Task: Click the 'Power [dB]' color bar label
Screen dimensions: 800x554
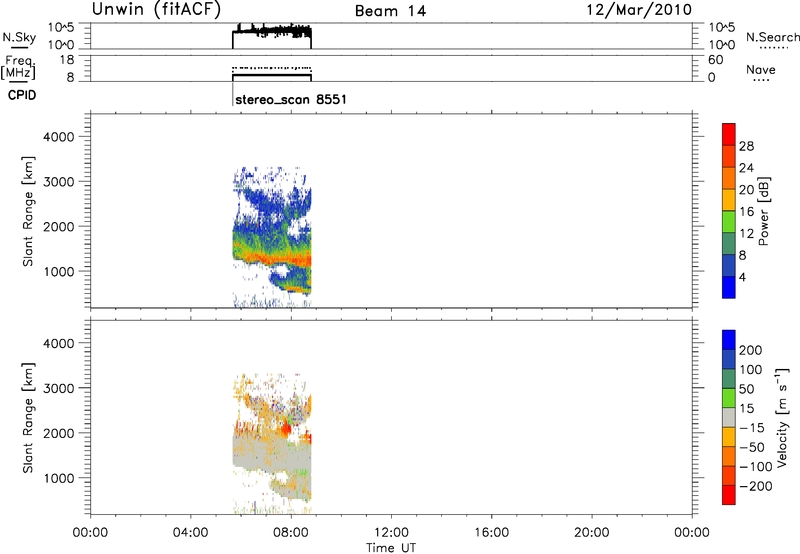Action: tap(763, 211)
